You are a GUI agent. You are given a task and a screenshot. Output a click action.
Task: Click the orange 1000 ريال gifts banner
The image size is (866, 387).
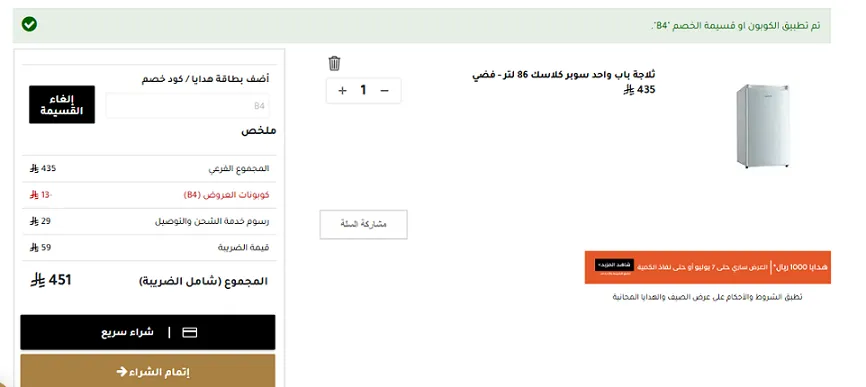(x=707, y=267)
